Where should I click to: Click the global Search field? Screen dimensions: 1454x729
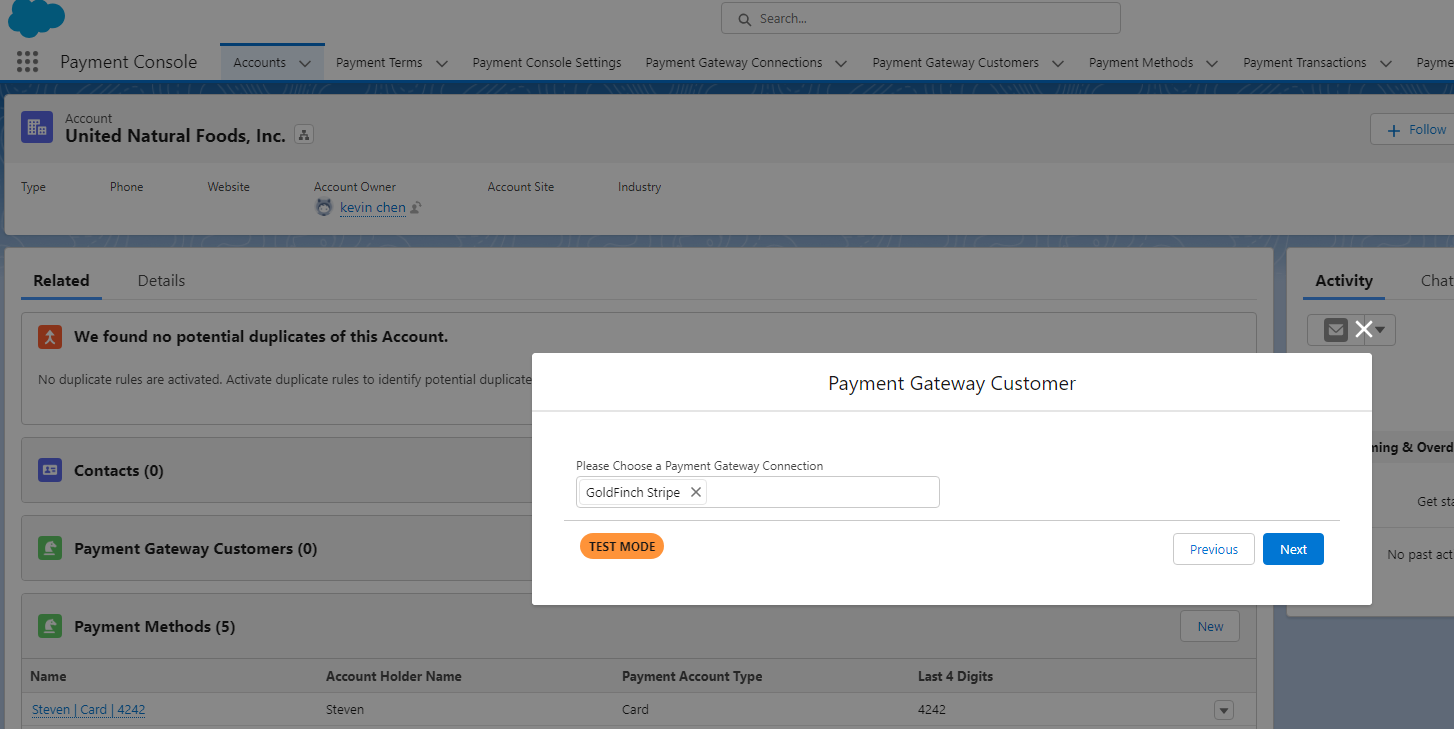pos(920,18)
